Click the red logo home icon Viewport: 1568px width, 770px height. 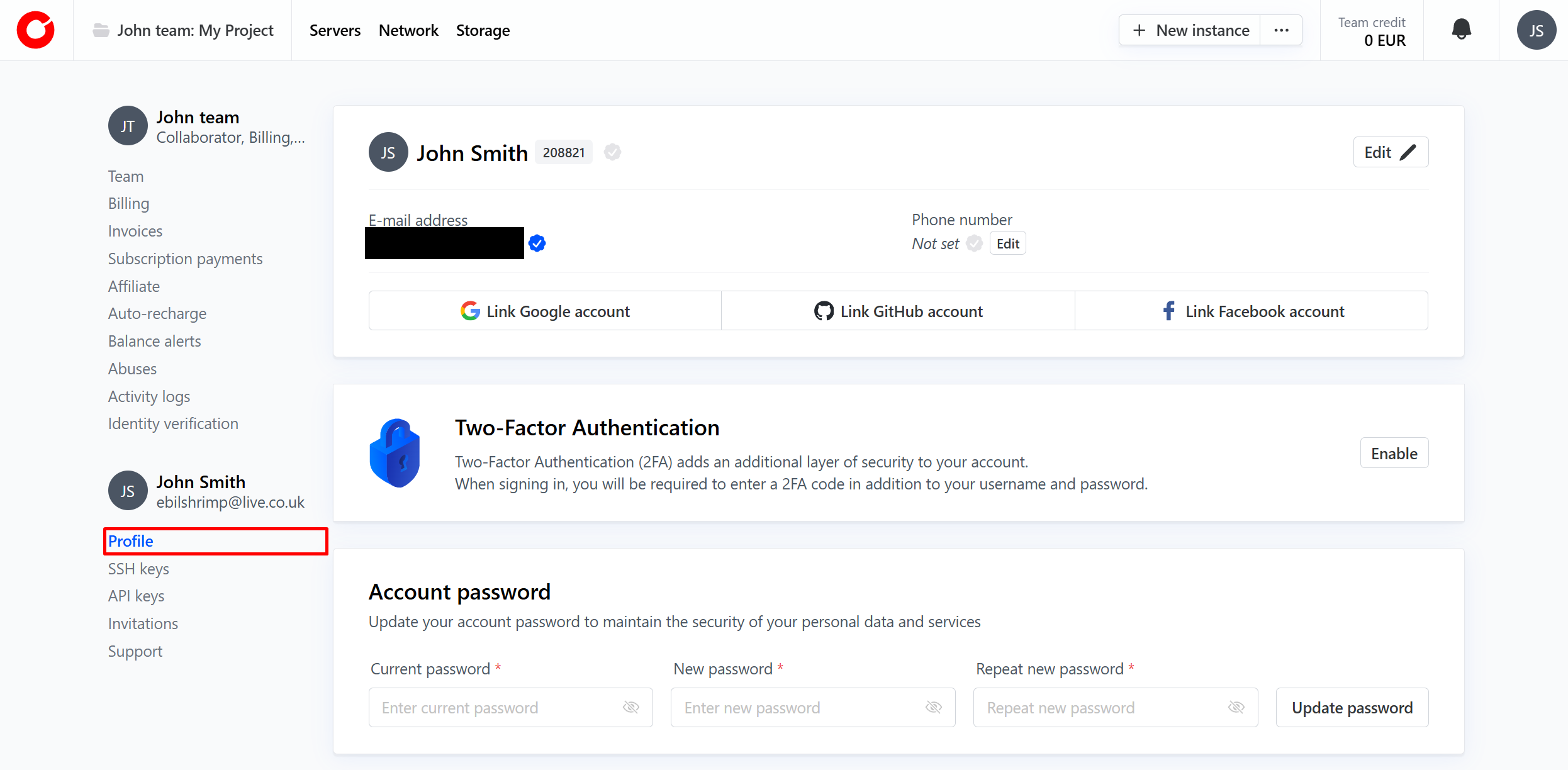pos(35,30)
